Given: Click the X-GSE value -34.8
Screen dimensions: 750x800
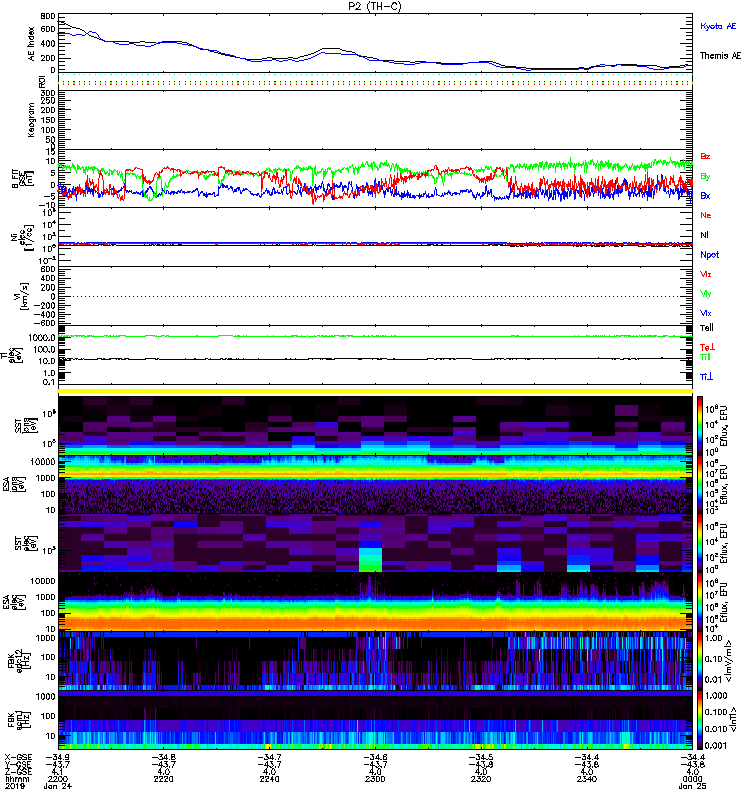Looking at the screenshot, I should [x=164, y=757].
